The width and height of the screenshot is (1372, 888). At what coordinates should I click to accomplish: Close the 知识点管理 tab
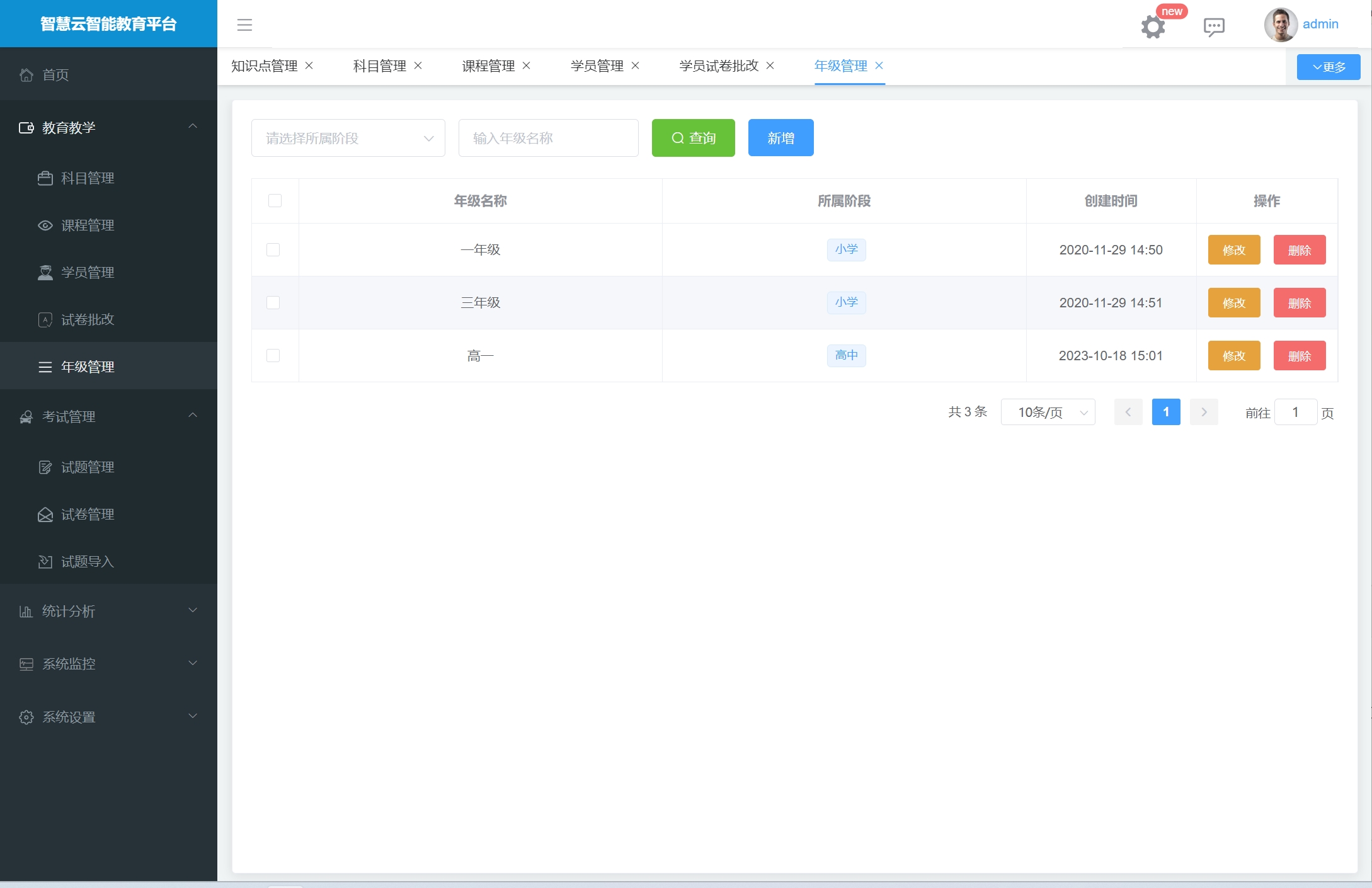pos(309,65)
